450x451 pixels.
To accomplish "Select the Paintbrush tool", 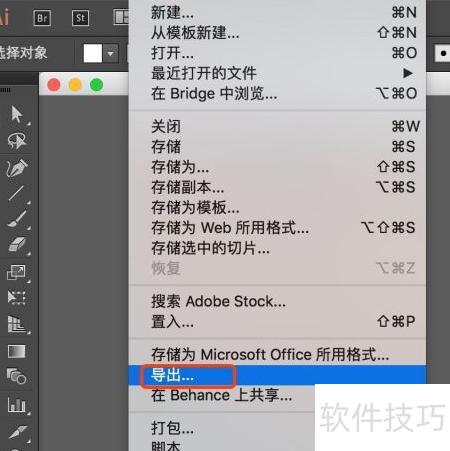I will tap(17, 218).
